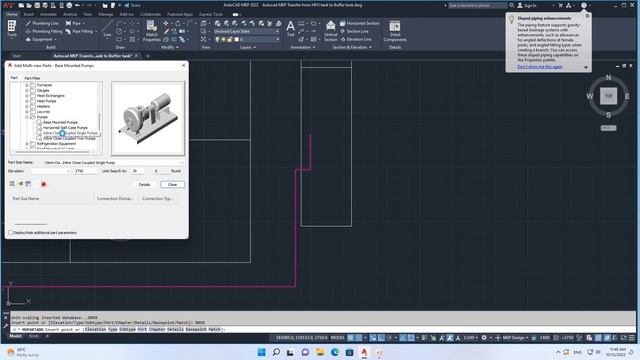Collapse the Pumps tree node
The width and height of the screenshot is (640, 360).
[x=27, y=117]
